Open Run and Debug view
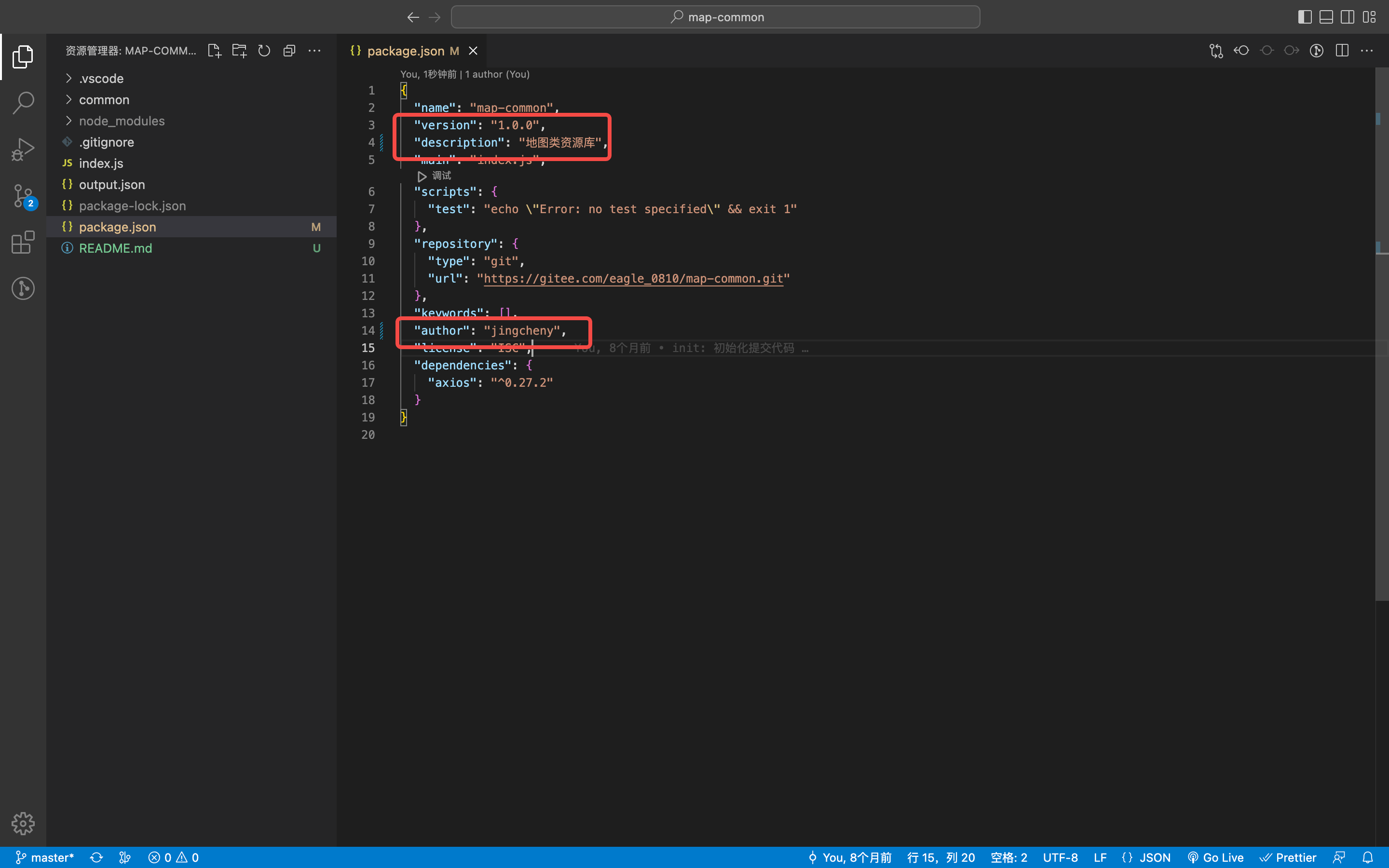The height and width of the screenshot is (868, 1389). [x=23, y=149]
